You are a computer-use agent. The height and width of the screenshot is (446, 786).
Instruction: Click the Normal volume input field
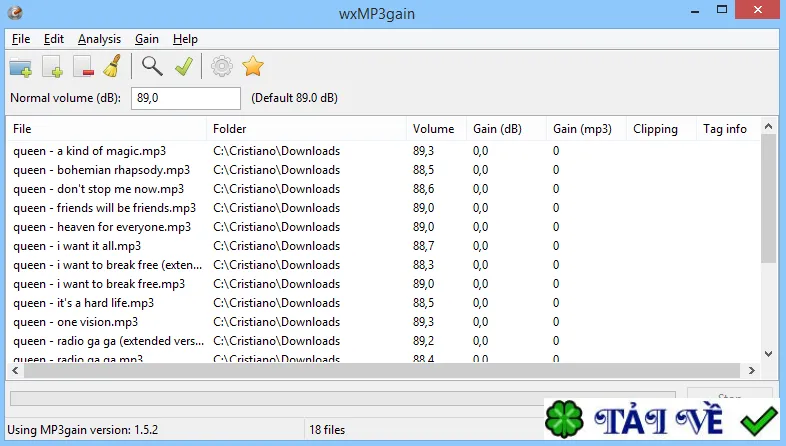tap(186, 98)
